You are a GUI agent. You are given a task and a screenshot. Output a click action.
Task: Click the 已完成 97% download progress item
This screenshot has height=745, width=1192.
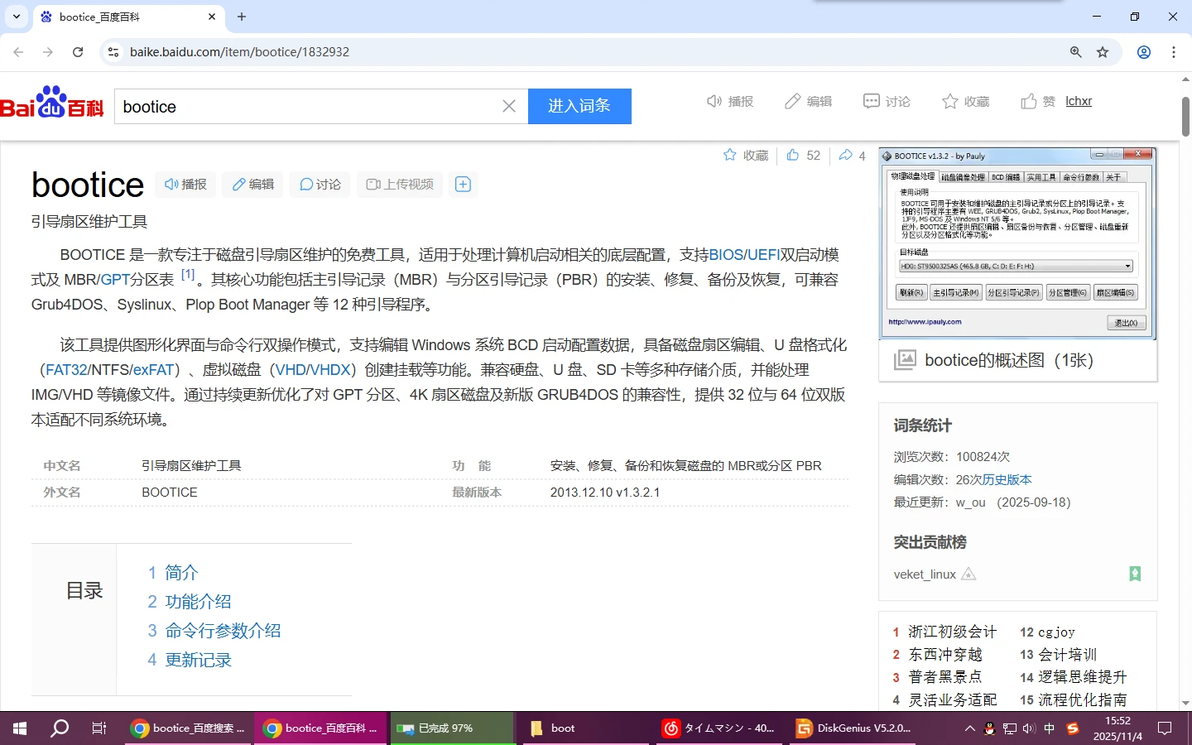452,728
